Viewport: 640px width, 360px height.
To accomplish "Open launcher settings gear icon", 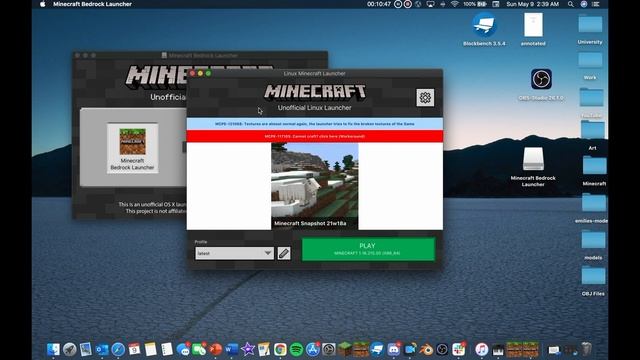I will click(x=425, y=98).
